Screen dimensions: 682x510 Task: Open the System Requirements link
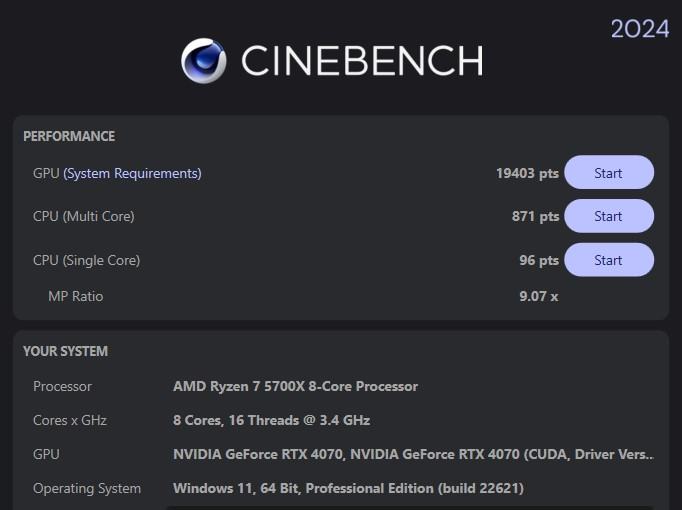(132, 173)
